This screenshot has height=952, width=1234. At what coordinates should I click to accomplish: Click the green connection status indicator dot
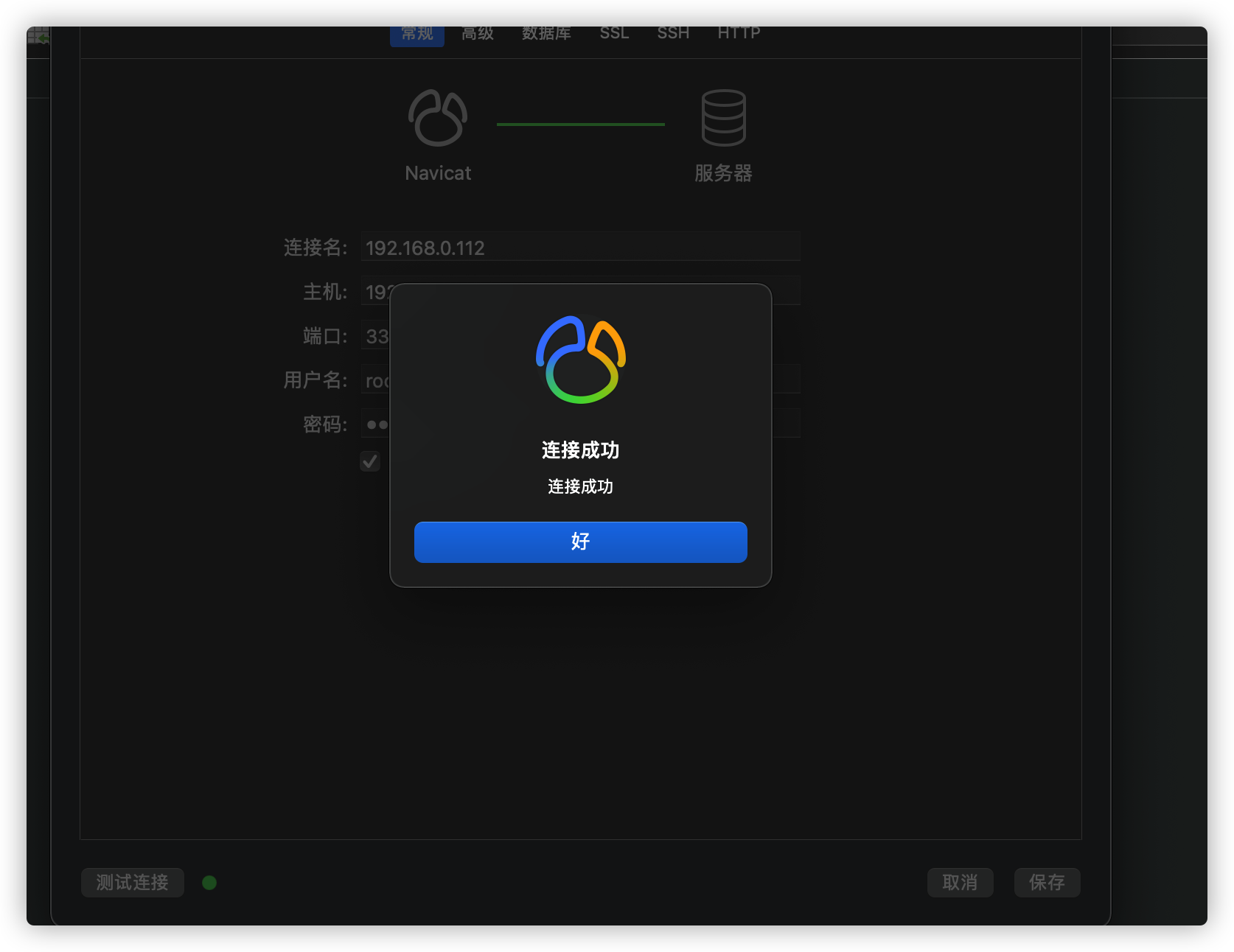(209, 882)
